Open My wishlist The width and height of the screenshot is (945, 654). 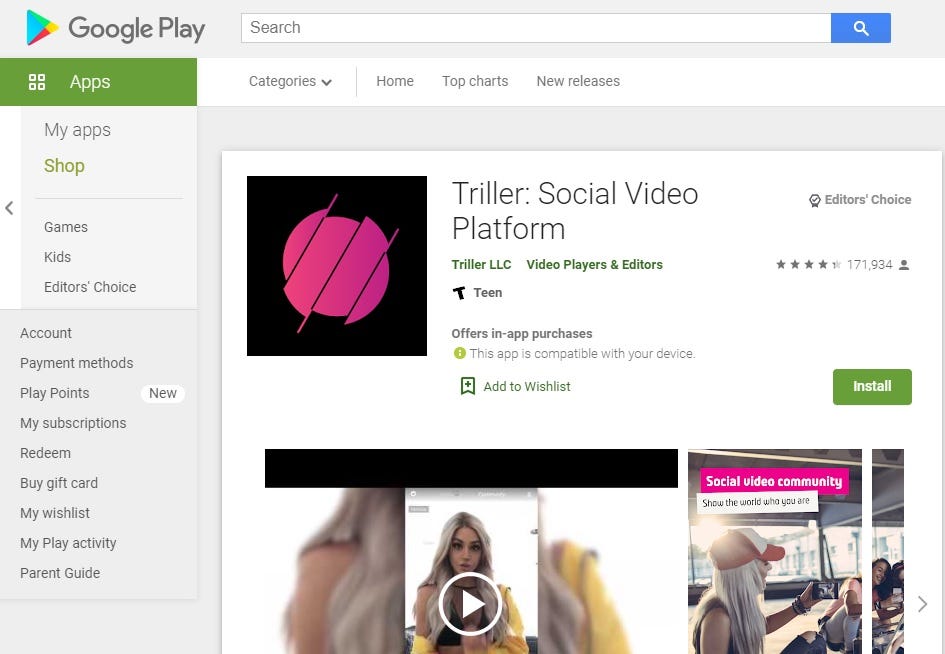click(x=55, y=514)
